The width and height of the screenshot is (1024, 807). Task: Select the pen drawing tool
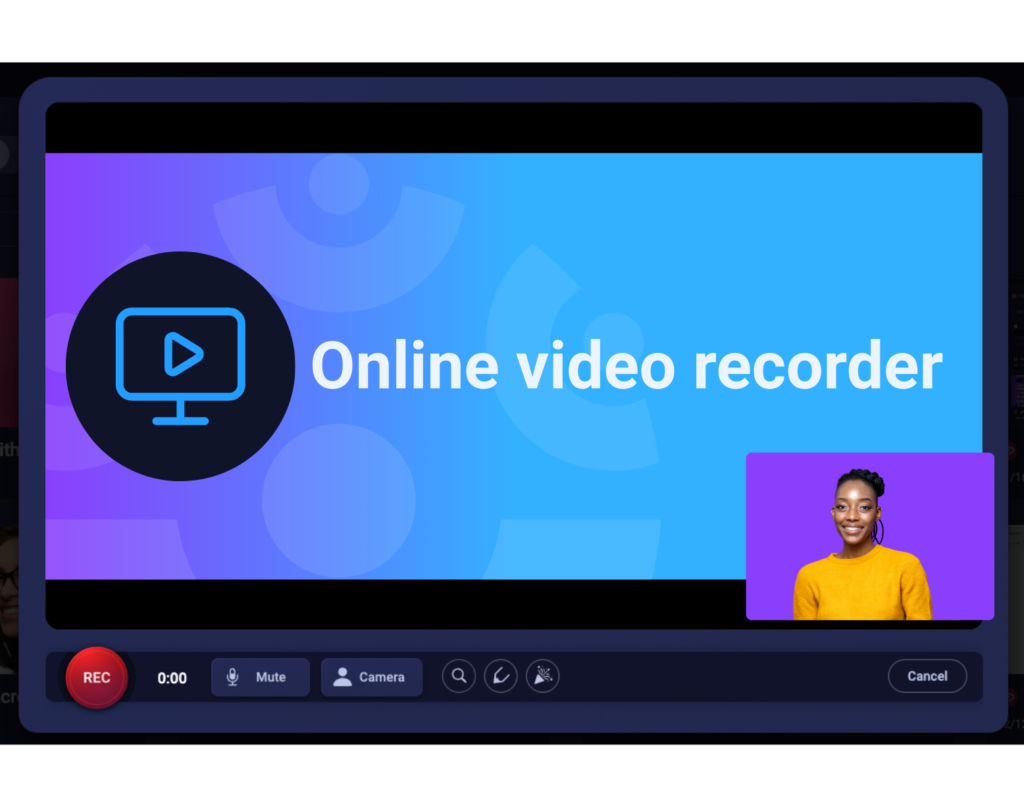500,676
